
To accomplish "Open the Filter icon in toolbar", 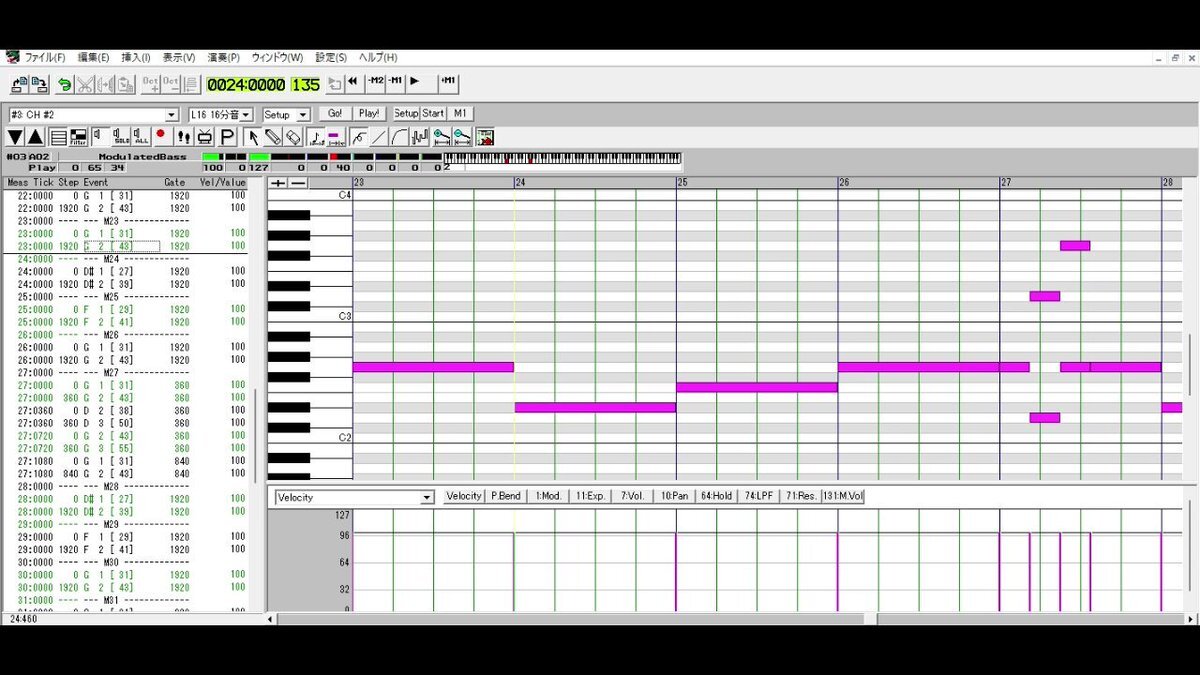I will point(78,136).
